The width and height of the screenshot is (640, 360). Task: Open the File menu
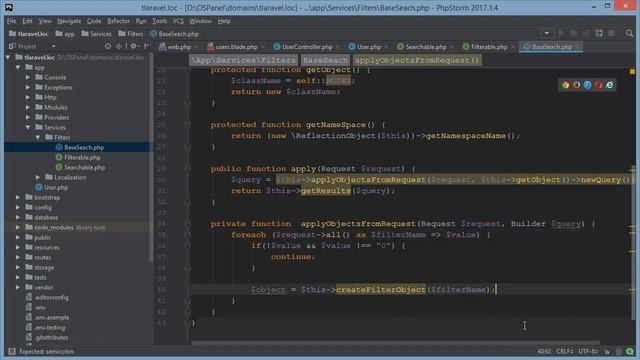coord(11,21)
